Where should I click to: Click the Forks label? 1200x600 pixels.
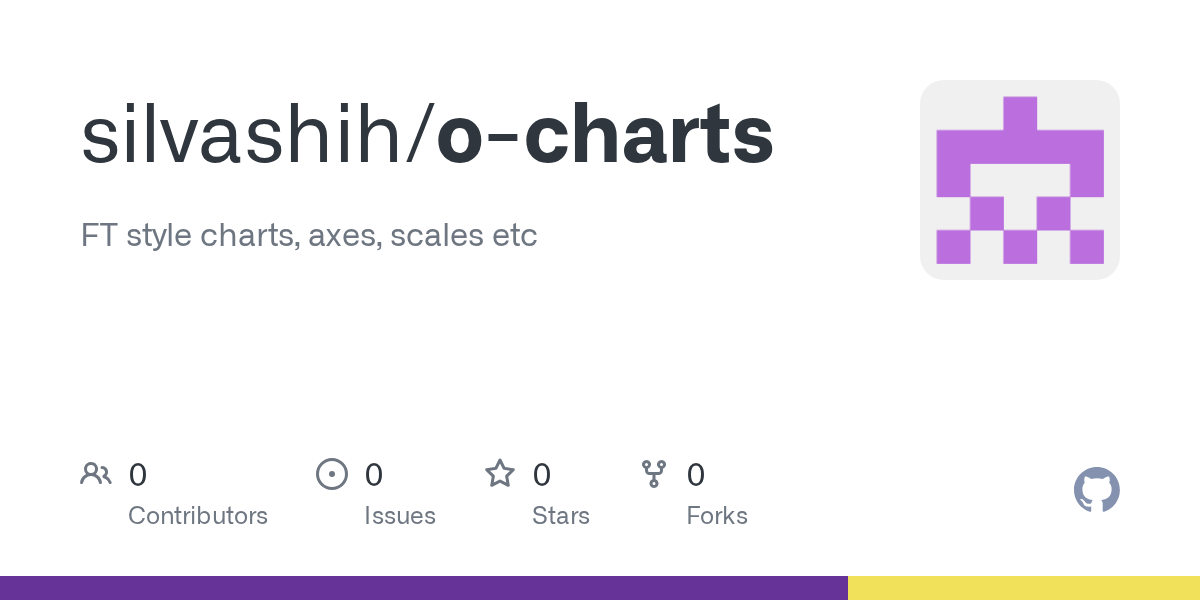[717, 516]
